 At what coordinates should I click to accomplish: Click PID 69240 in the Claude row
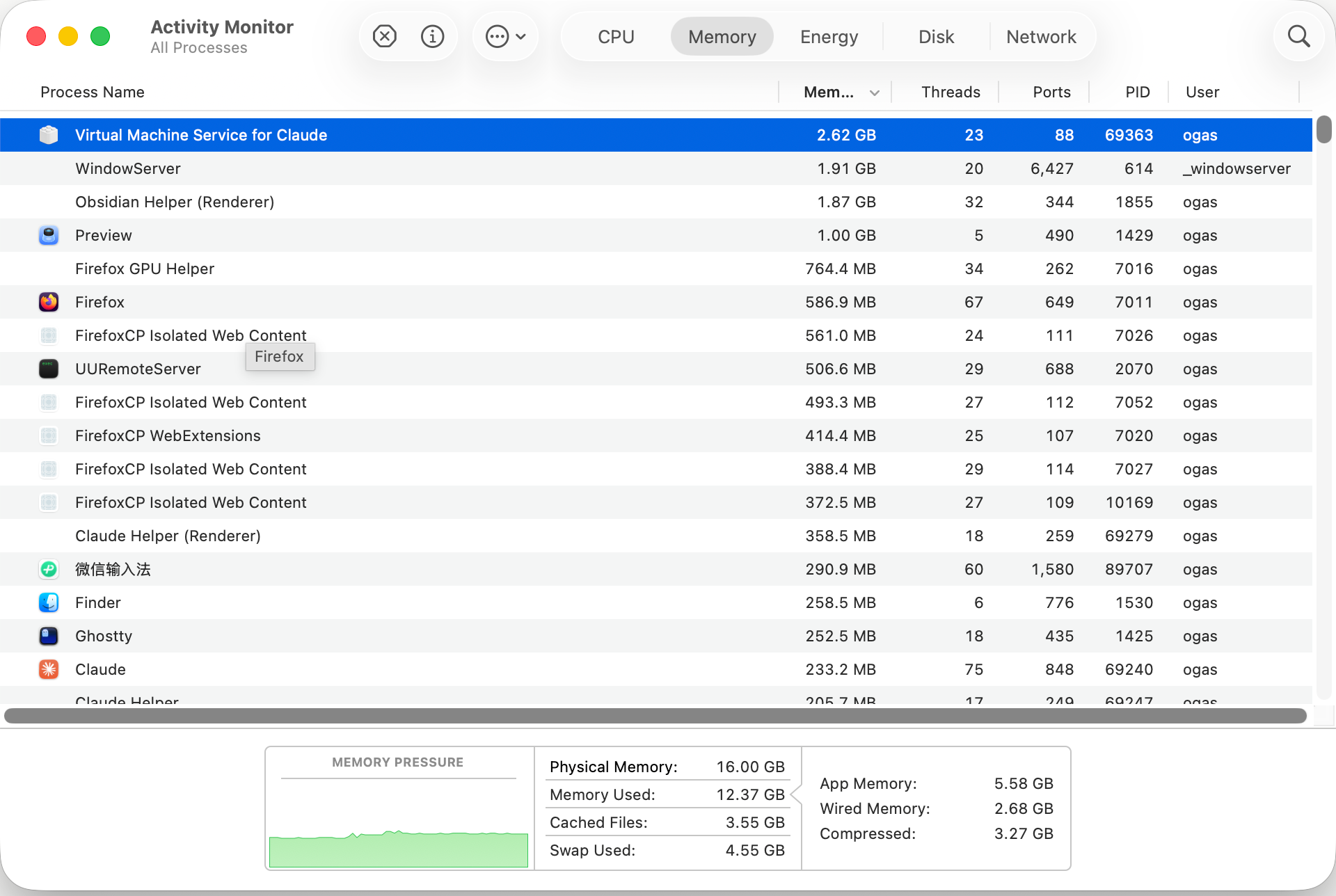coord(1129,669)
